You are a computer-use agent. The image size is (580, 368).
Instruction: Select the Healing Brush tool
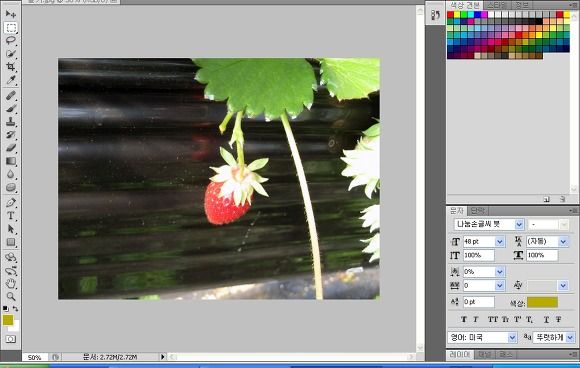[11, 95]
